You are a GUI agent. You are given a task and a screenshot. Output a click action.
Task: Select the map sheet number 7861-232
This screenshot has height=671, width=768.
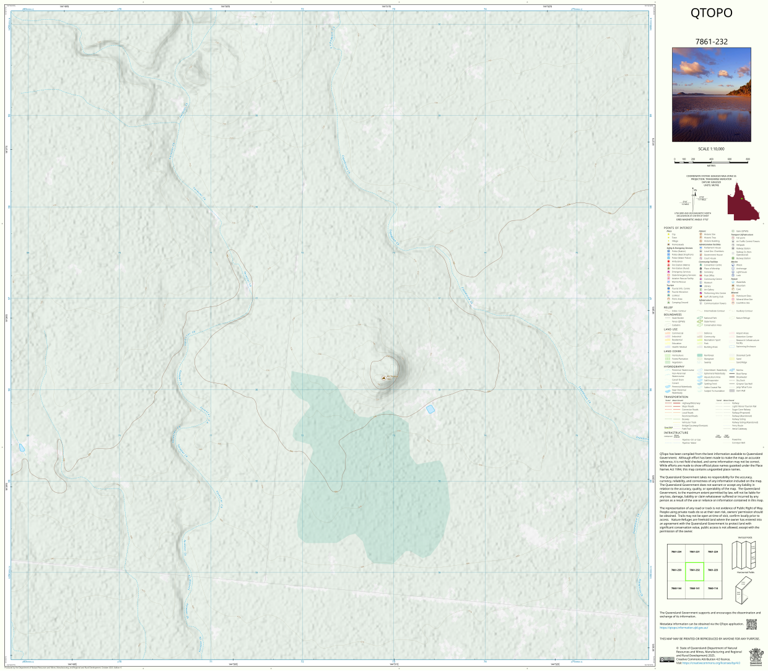(x=711, y=42)
